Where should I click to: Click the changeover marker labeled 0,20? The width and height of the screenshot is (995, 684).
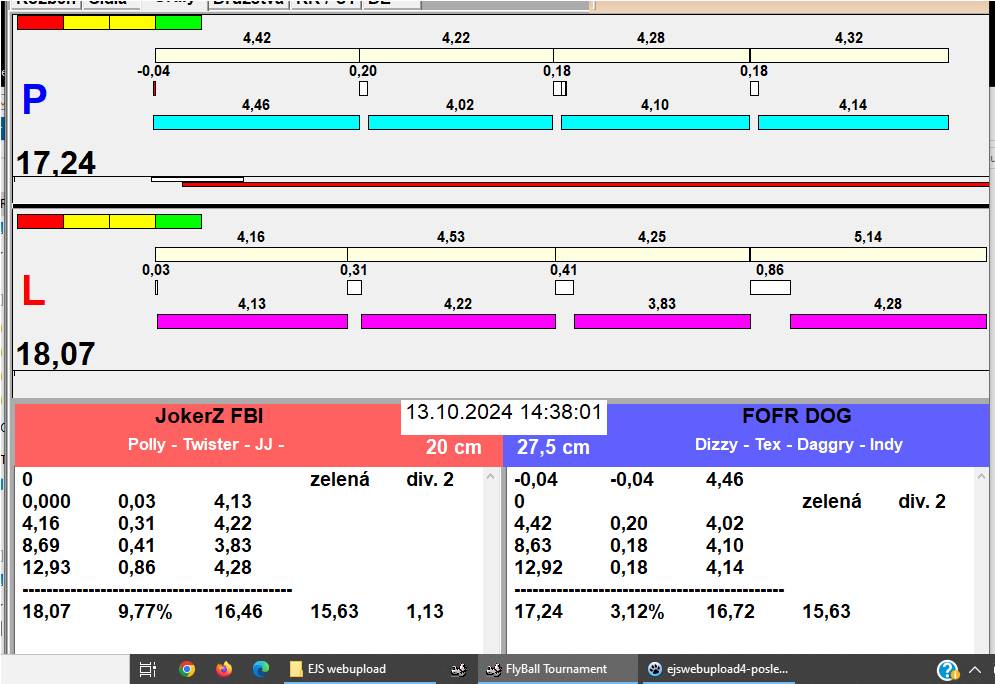(364, 88)
